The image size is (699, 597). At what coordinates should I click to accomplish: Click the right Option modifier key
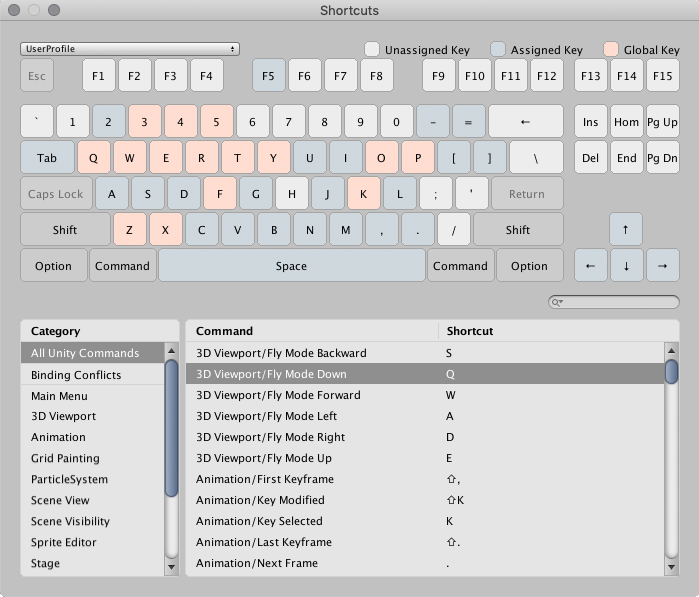pyautogui.click(x=530, y=266)
